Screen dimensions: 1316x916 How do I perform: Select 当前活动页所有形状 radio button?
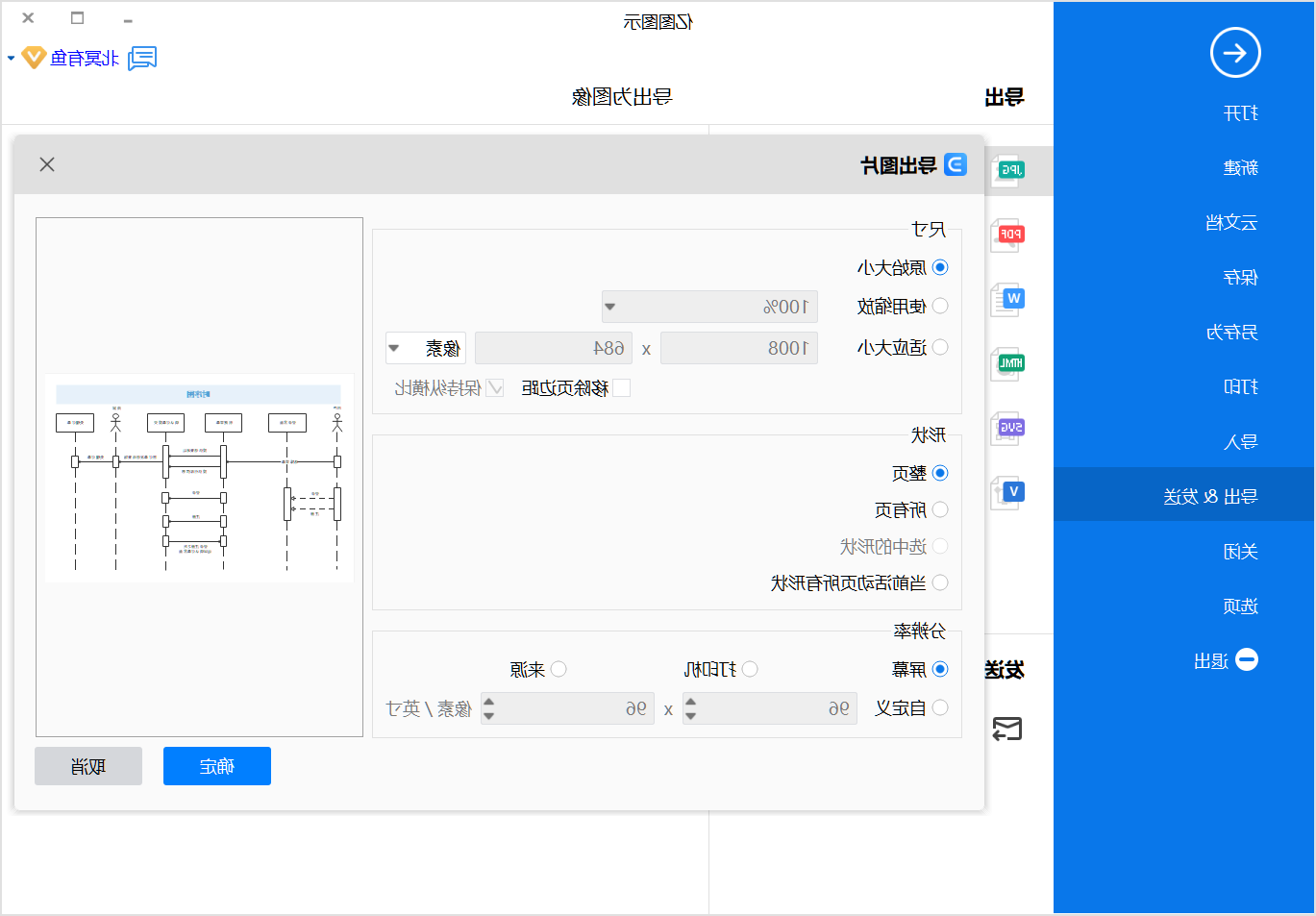tap(940, 582)
